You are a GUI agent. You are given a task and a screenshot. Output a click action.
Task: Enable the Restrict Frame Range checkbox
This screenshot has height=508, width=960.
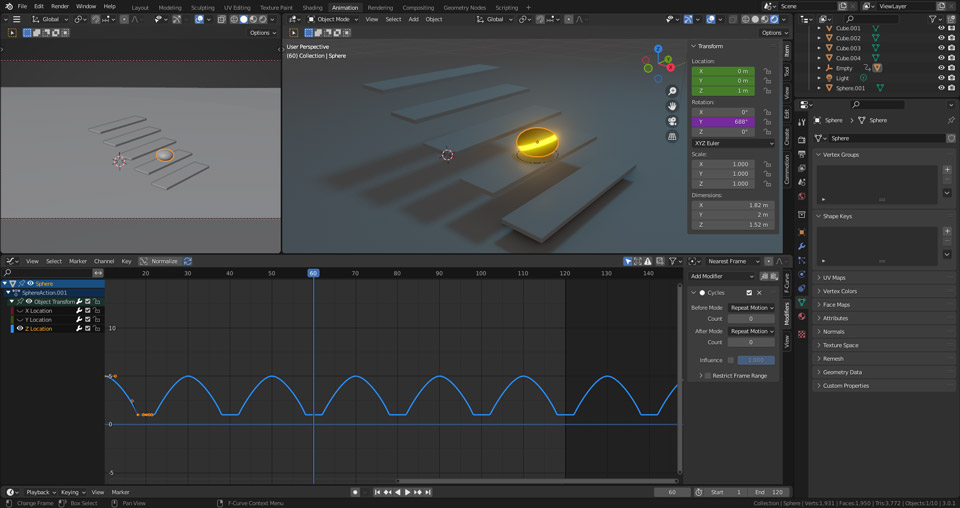708,376
